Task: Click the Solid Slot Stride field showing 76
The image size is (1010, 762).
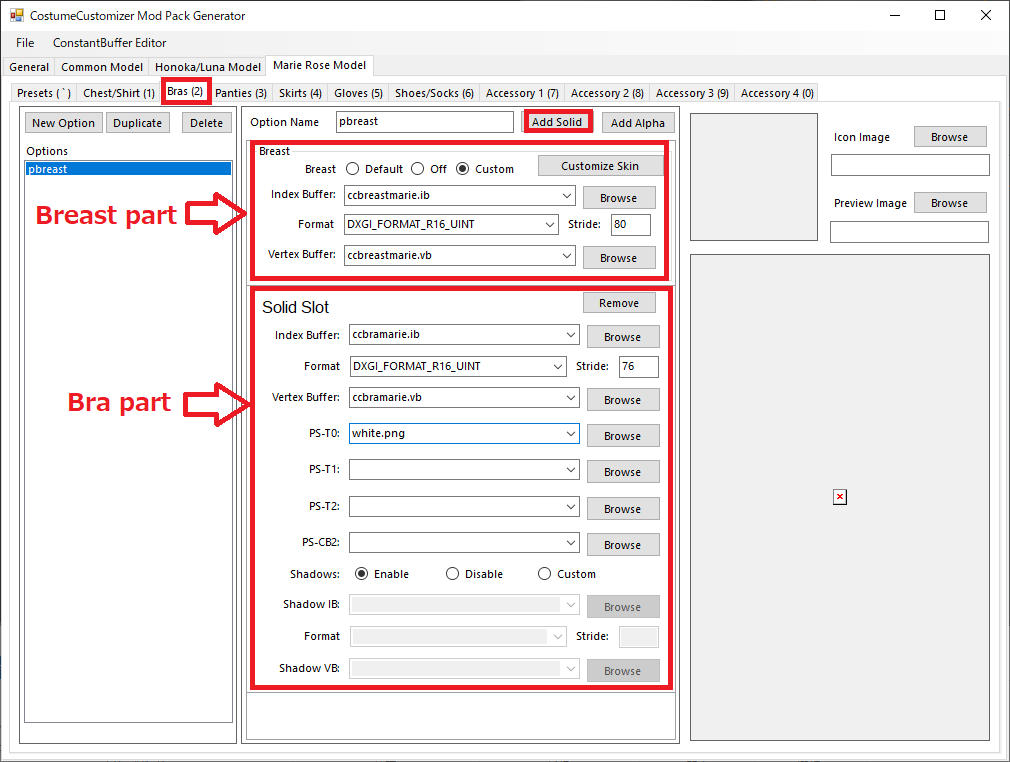Action: tap(638, 367)
